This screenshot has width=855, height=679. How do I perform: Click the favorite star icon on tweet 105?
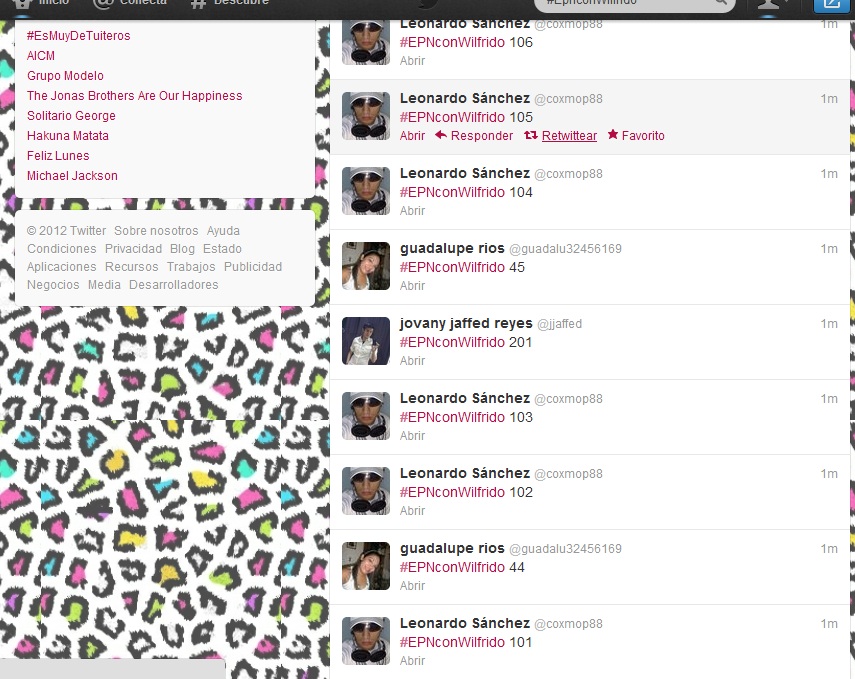pos(613,134)
